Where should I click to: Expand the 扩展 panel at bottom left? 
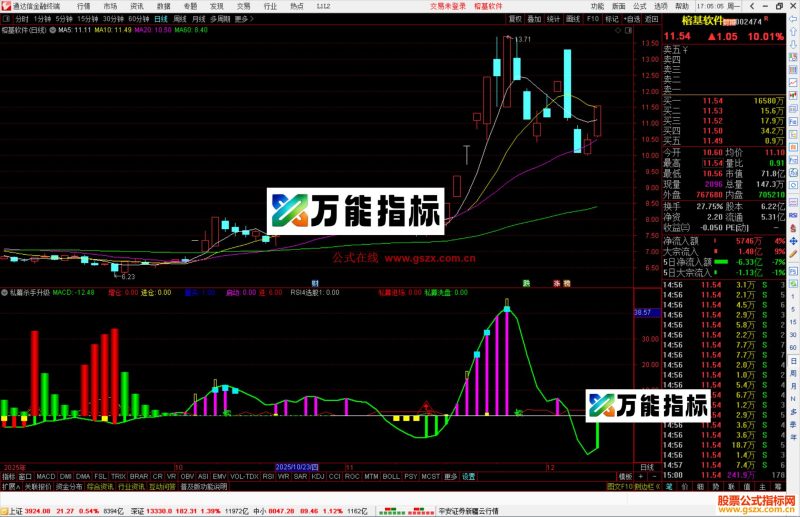click(x=11, y=487)
